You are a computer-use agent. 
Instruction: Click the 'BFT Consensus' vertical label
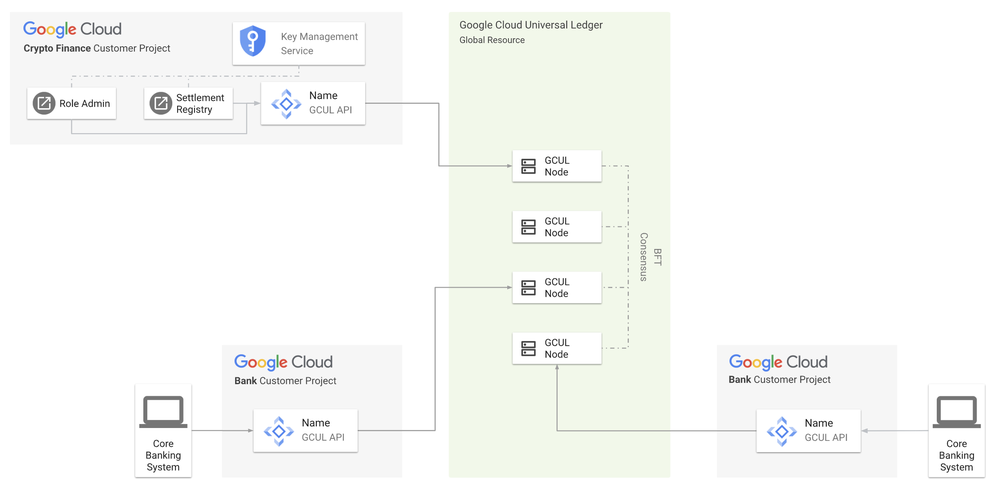tap(651, 257)
